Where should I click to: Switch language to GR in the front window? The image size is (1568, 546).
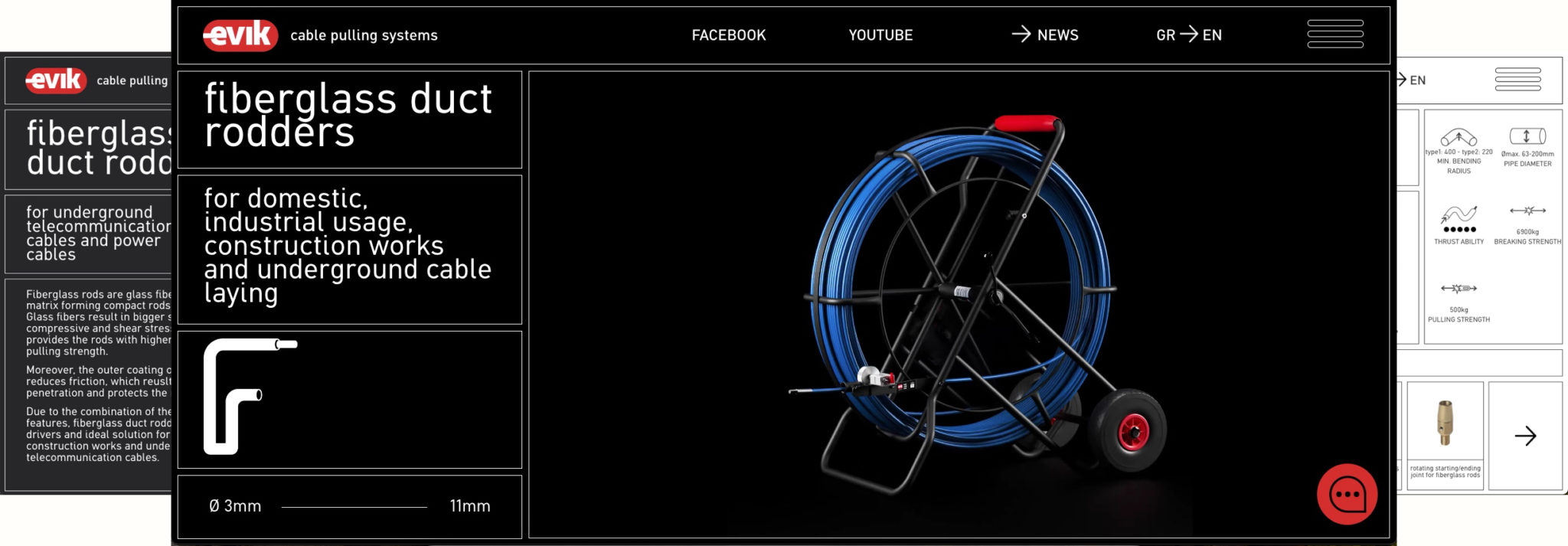[1165, 35]
